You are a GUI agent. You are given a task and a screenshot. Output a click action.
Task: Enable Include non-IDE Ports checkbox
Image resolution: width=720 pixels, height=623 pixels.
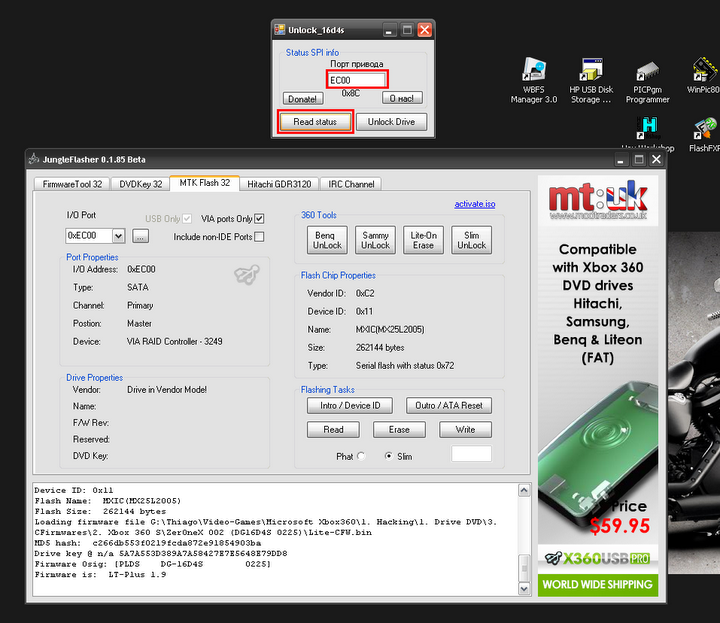[x=259, y=237]
